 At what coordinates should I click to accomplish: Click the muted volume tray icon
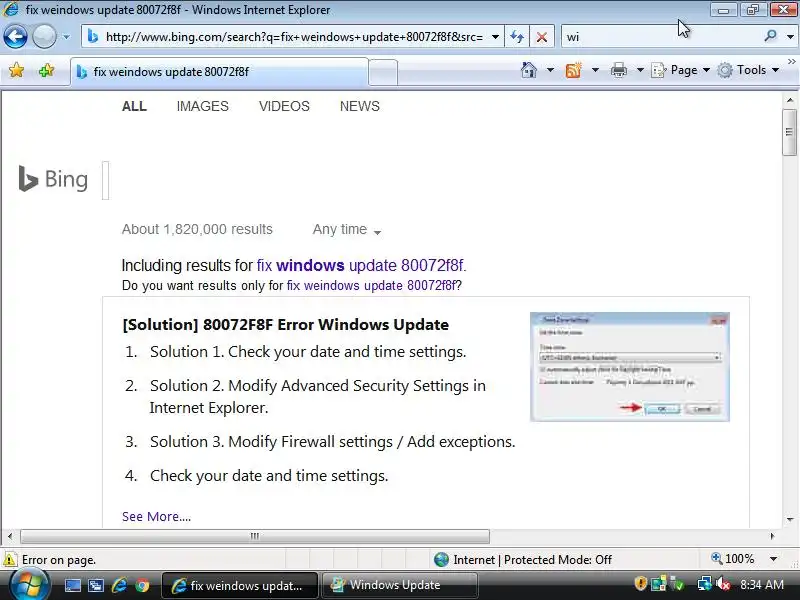pyautogui.click(x=723, y=584)
